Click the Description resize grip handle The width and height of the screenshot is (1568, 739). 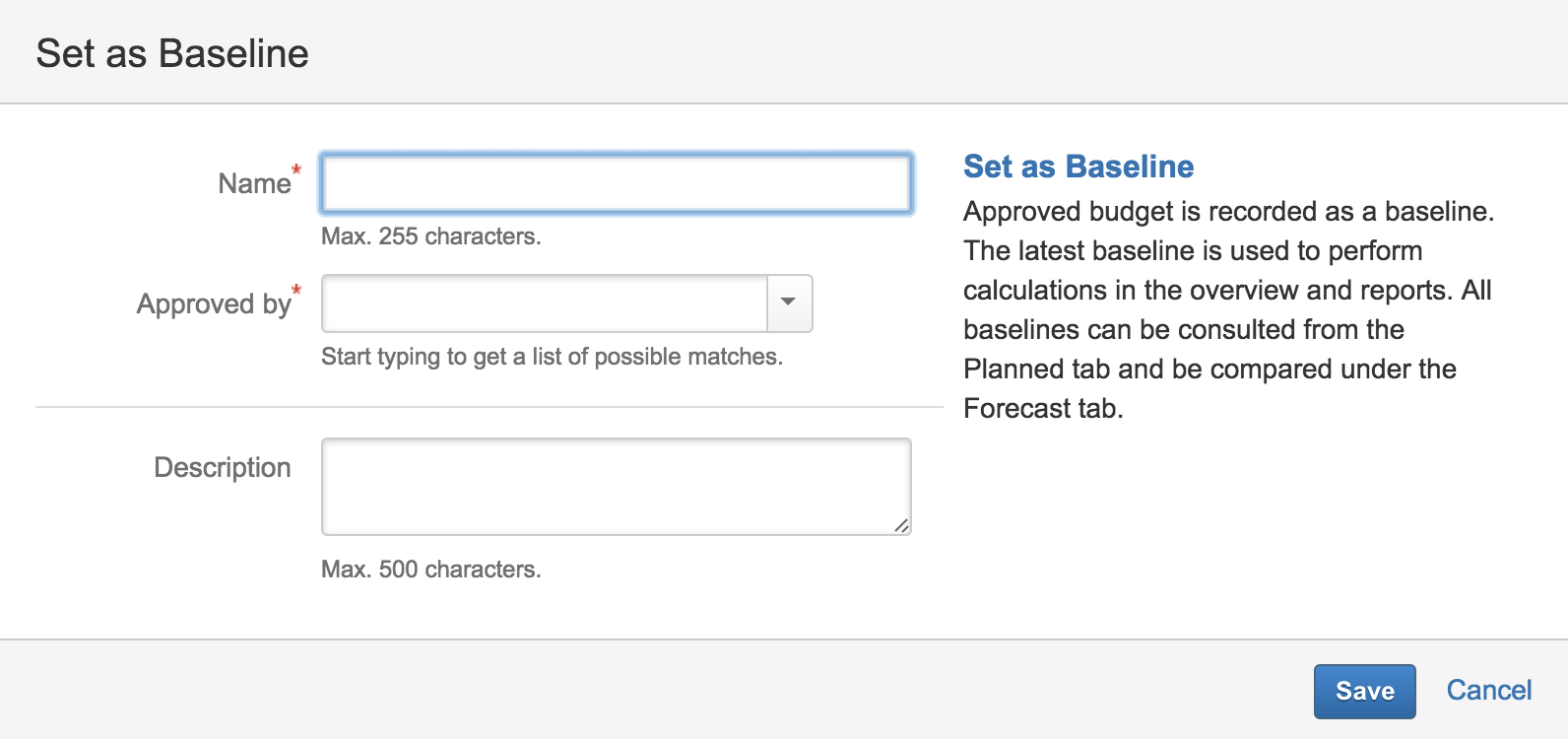click(902, 527)
